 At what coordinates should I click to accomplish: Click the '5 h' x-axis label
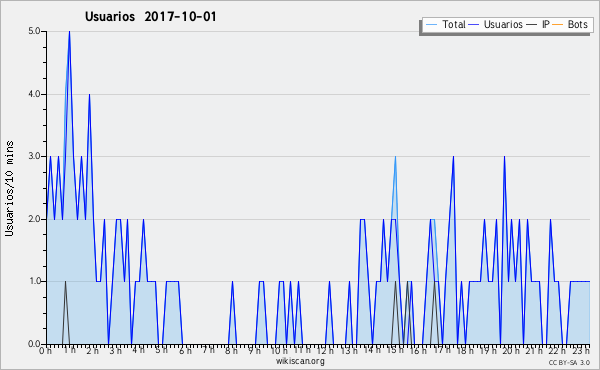click(x=161, y=350)
